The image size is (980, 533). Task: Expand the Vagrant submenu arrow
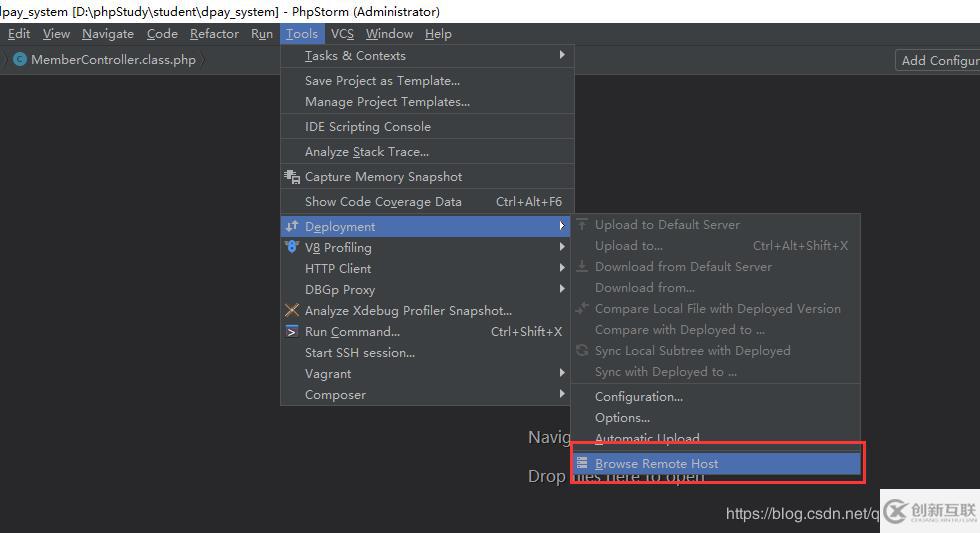pos(562,373)
